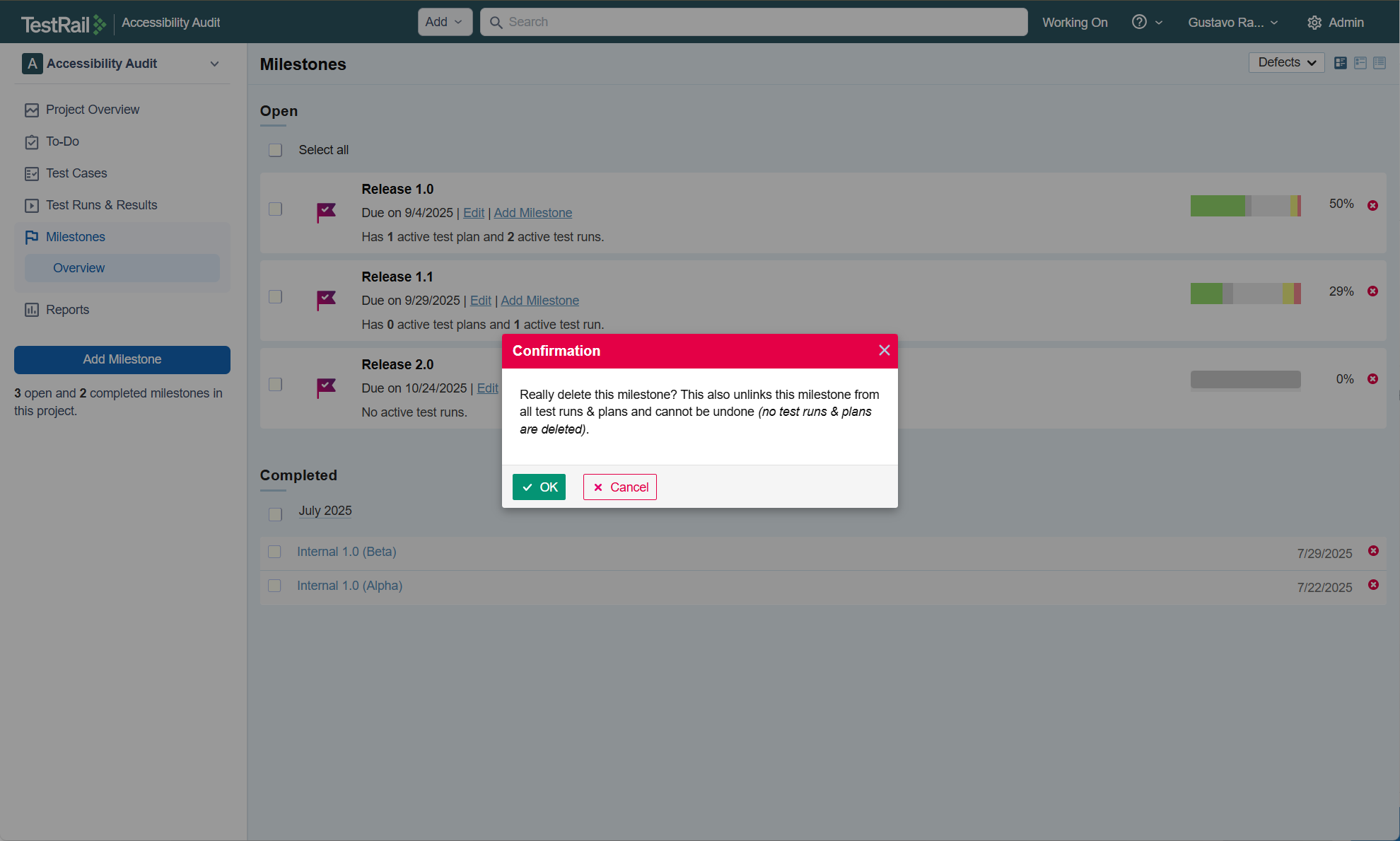Expand the Add dropdown in the header
The height and width of the screenshot is (841, 1400).
[x=444, y=22]
